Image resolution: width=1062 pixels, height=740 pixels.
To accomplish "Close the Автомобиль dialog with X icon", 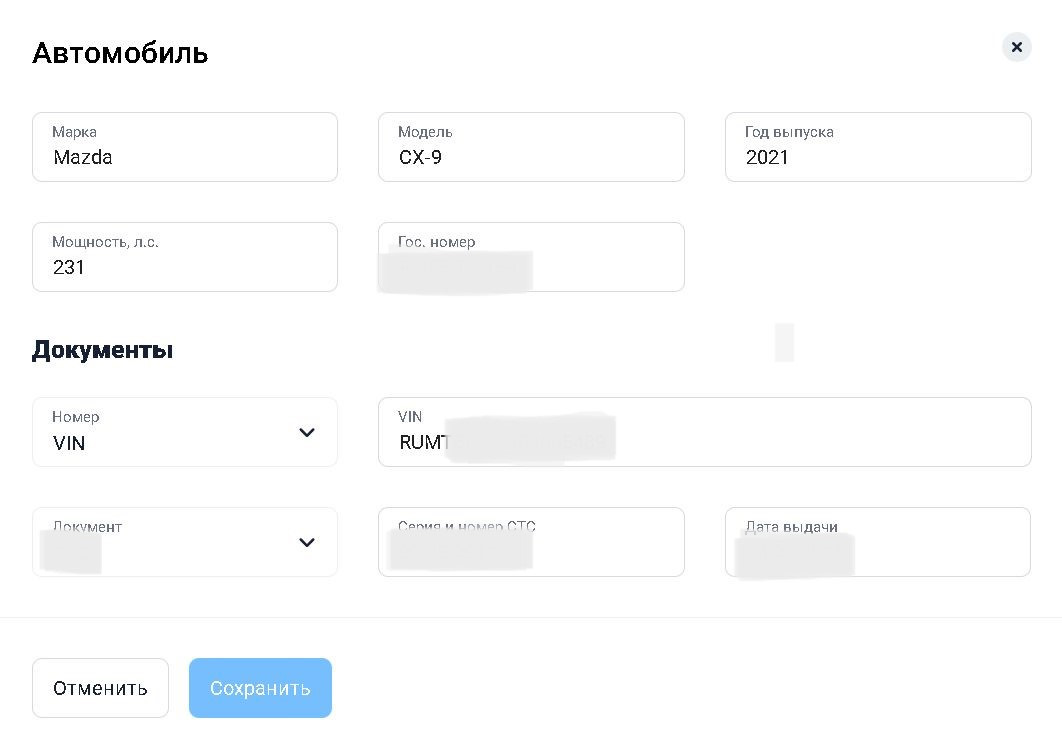I will [x=1016, y=47].
